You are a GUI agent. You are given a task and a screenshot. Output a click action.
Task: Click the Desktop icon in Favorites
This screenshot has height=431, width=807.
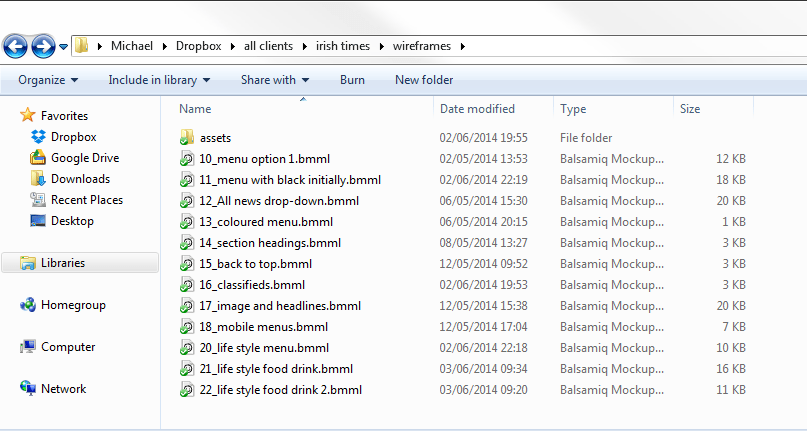(x=38, y=221)
